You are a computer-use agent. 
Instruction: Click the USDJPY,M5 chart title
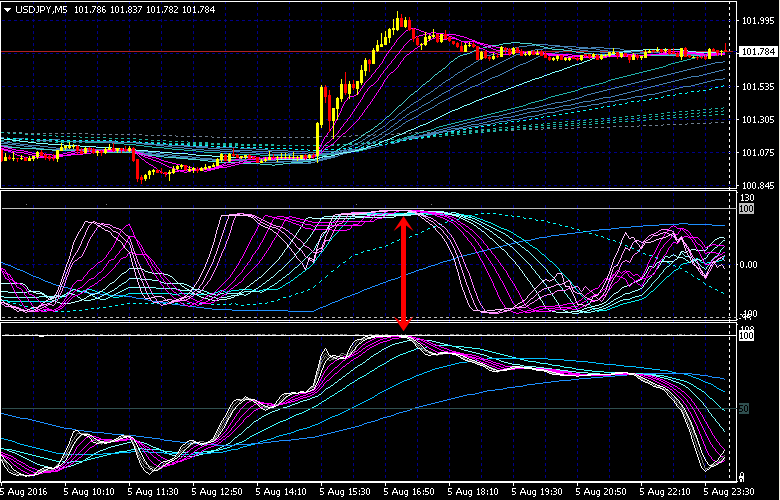43,9
